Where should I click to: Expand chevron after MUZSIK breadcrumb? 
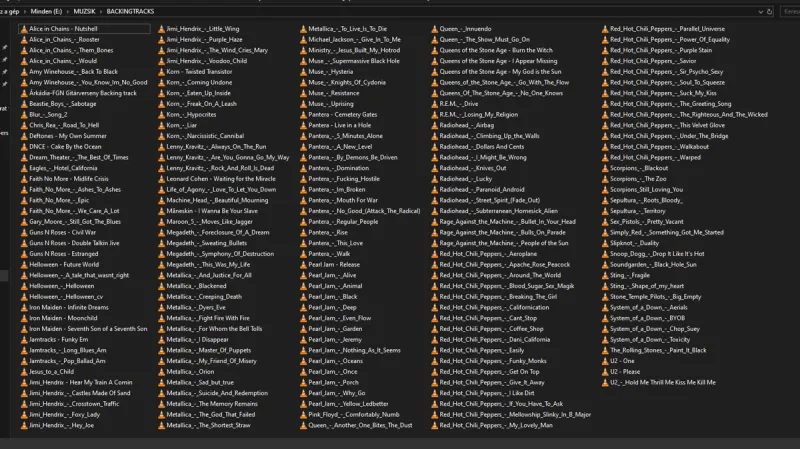point(101,11)
